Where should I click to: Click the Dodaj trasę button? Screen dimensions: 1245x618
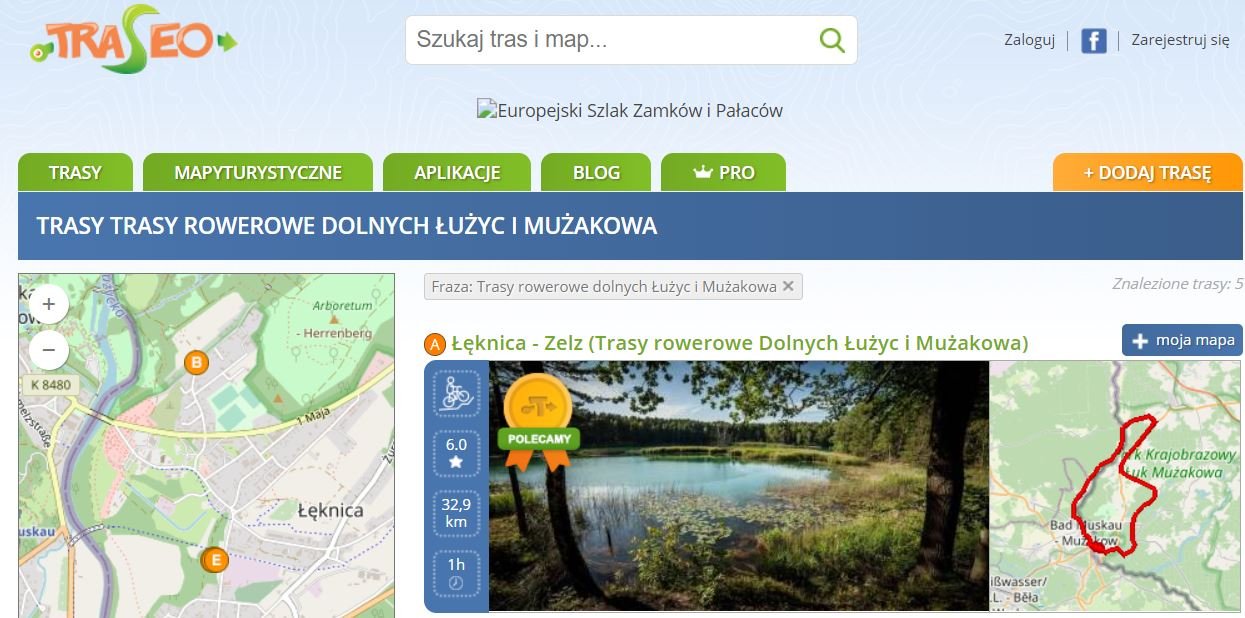[x=1147, y=172]
